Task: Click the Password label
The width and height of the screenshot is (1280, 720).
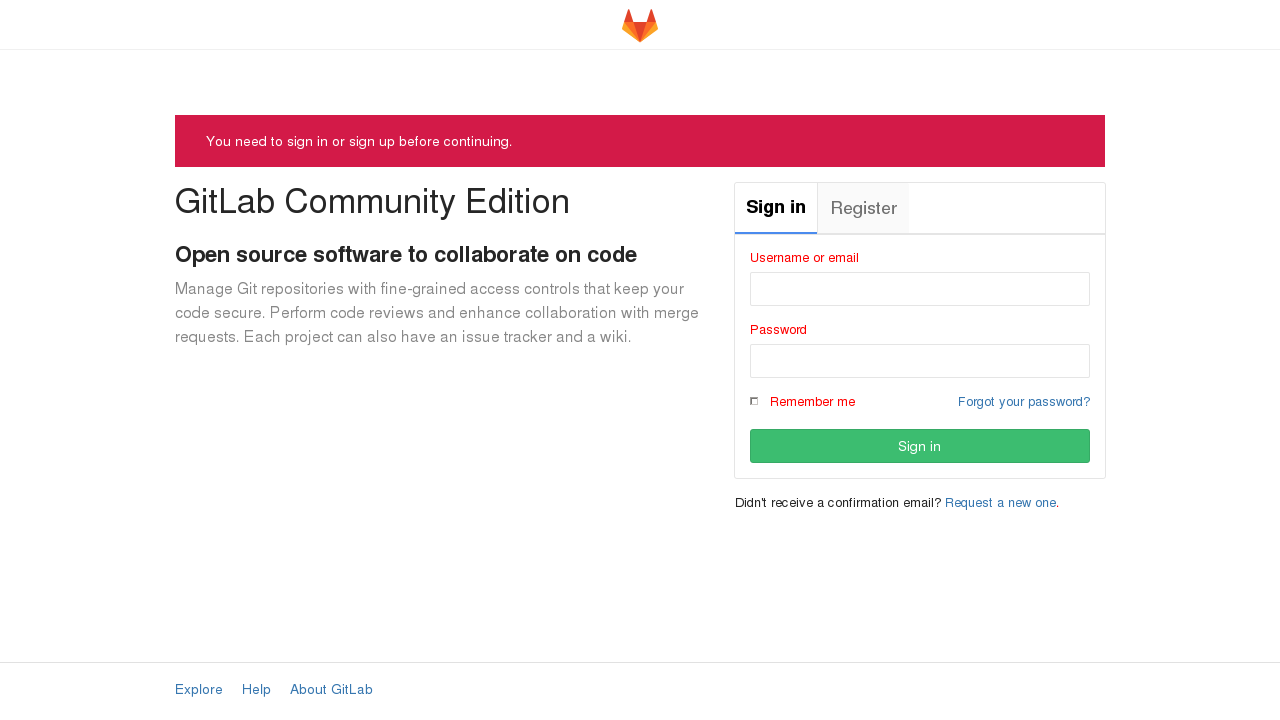Action: [x=778, y=330]
